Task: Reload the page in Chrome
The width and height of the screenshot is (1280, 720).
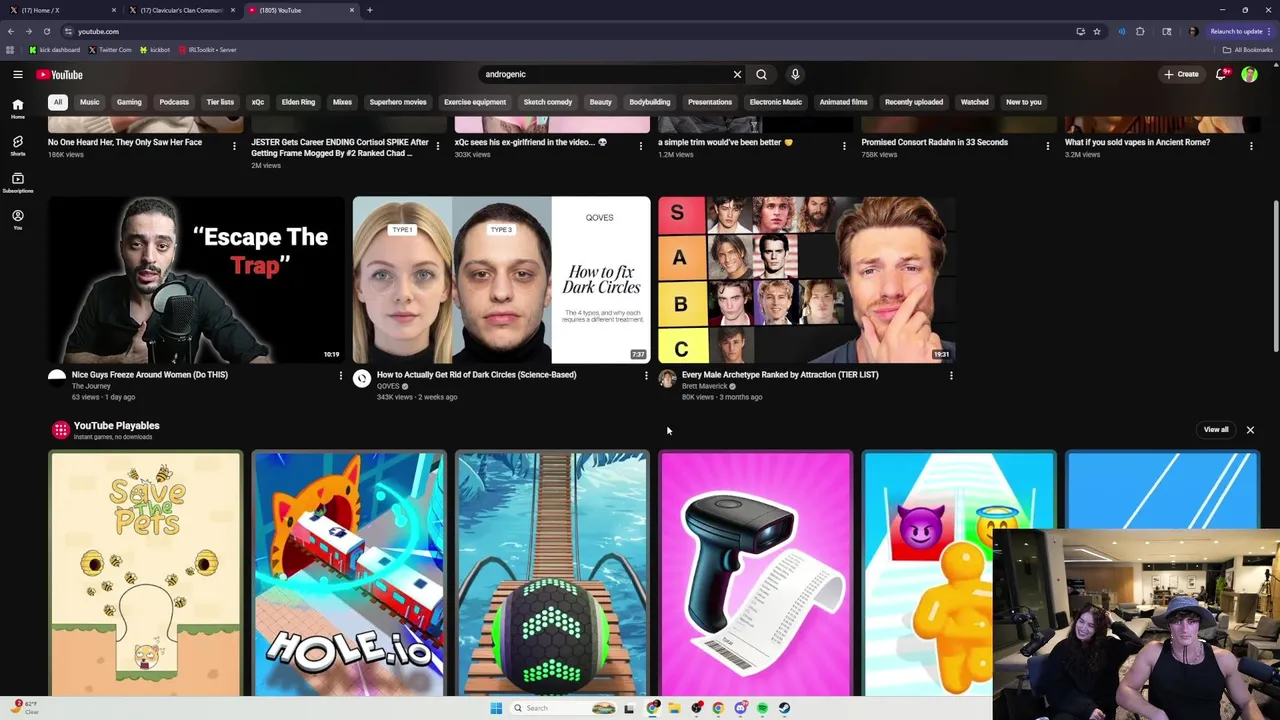Action: pos(46,31)
